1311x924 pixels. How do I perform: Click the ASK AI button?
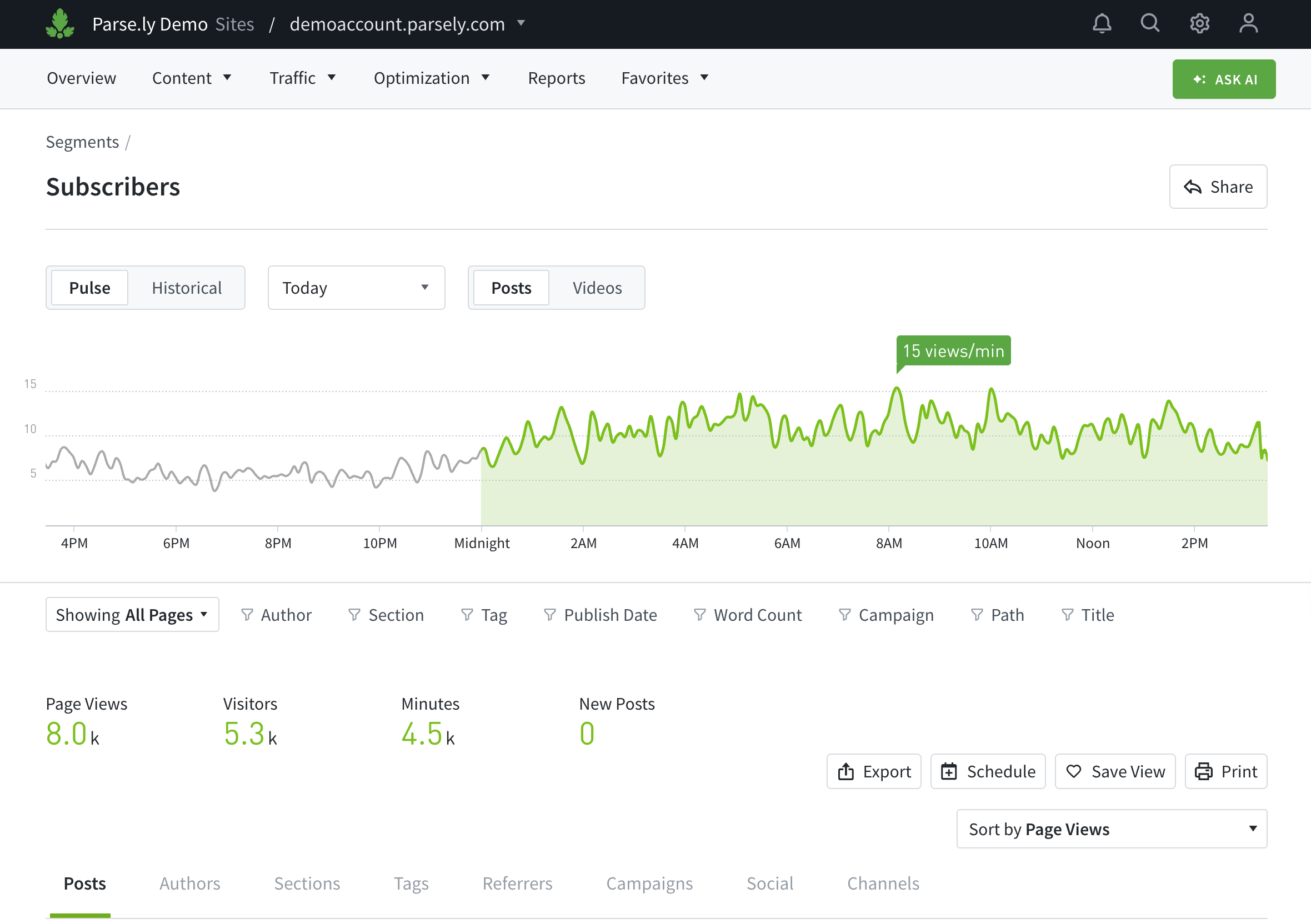click(1224, 79)
